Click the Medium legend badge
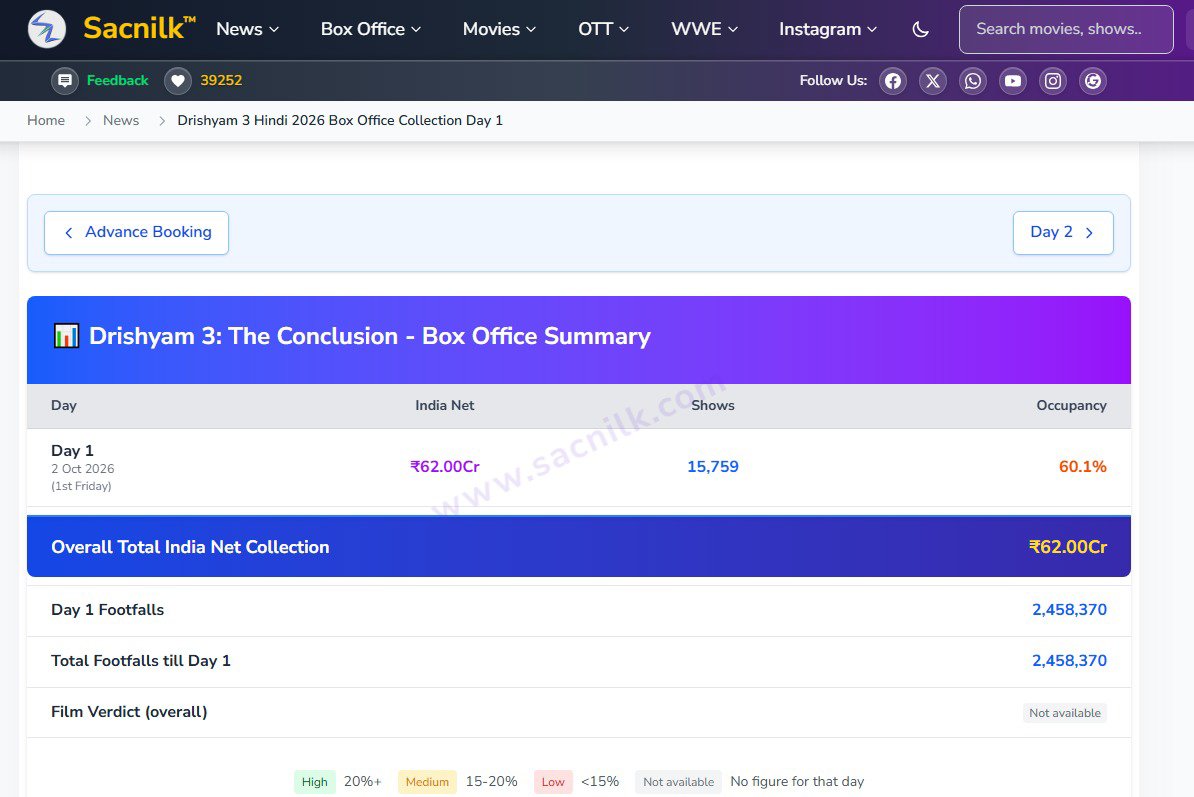The height and width of the screenshot is (797, 1194). (427, 782)
